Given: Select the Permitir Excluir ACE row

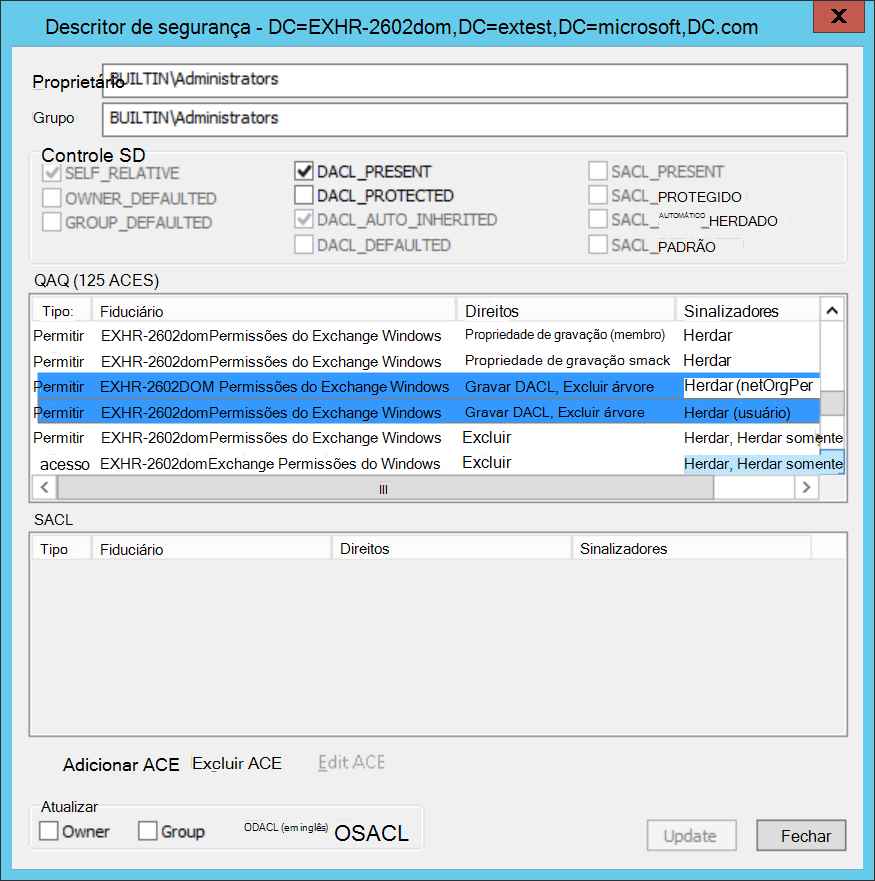Looking at the screenshot, I should point(426,438).
